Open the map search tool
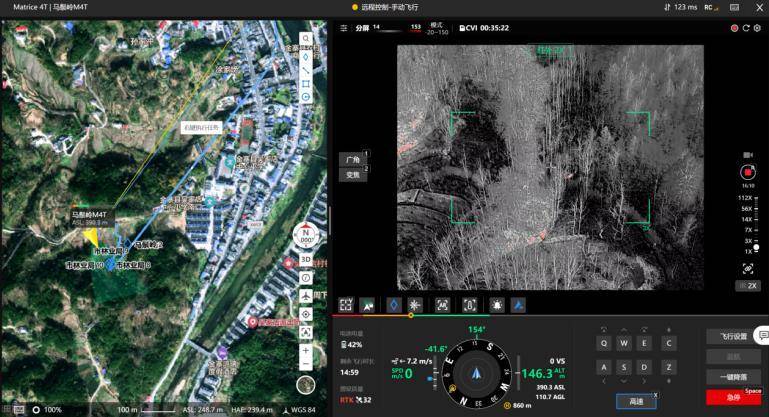Viewport: 769px width, 417px height. 306,39
